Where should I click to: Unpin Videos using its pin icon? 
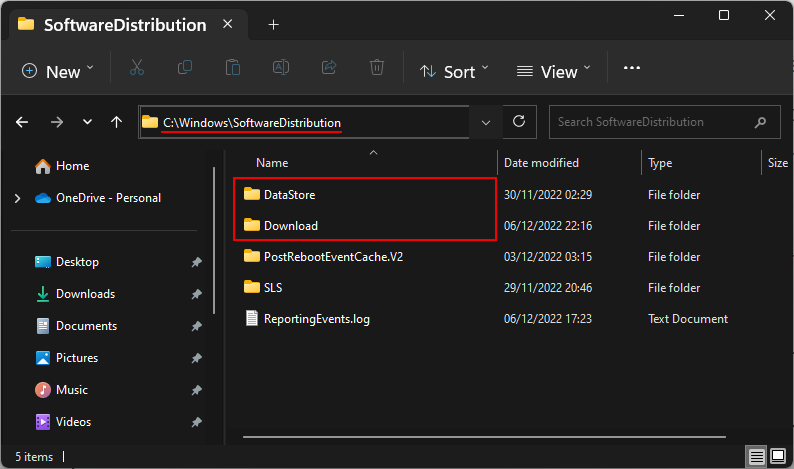(196, 422)
